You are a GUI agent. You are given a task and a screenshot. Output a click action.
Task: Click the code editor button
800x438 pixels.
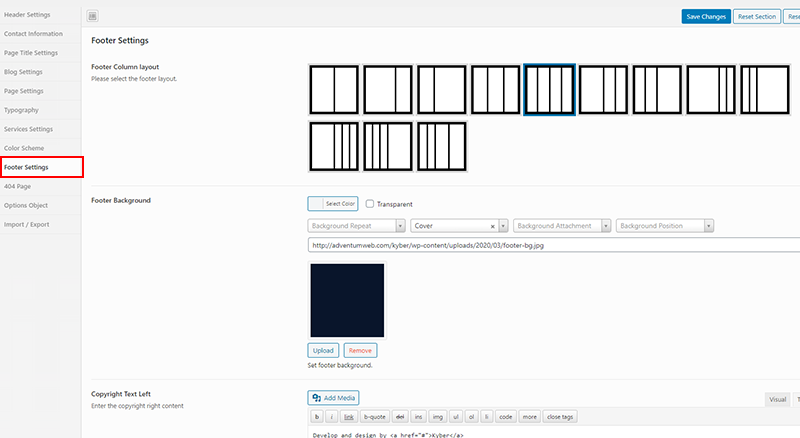coord(506,417)
